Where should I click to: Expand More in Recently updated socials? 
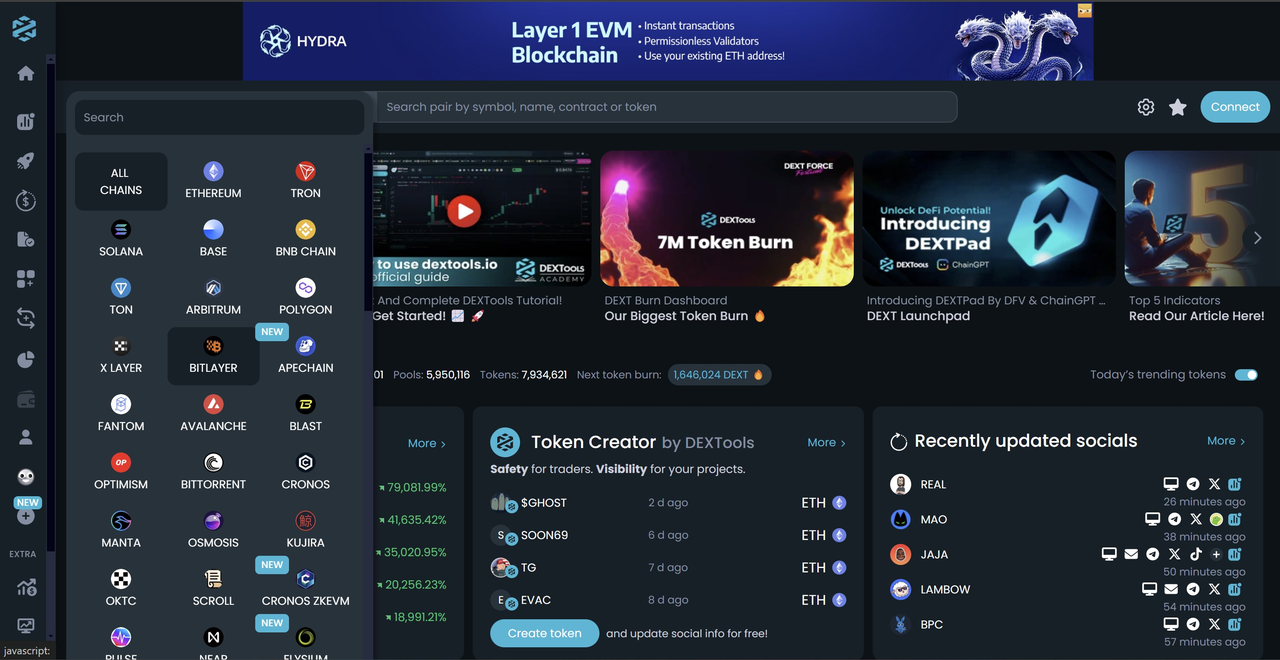click(x=1225, y=441)
